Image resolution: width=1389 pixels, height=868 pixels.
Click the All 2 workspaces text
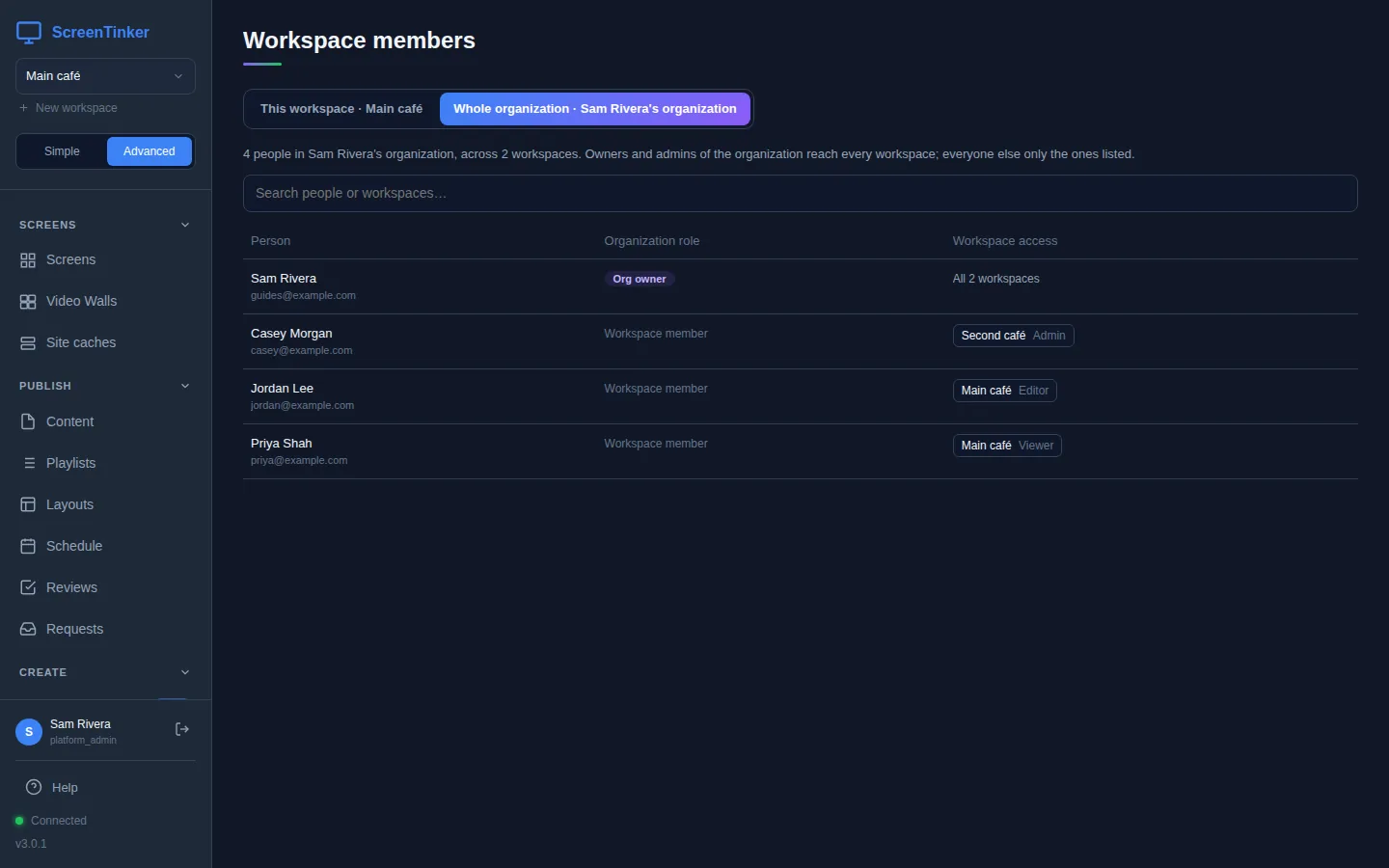(x=996, y=279)
